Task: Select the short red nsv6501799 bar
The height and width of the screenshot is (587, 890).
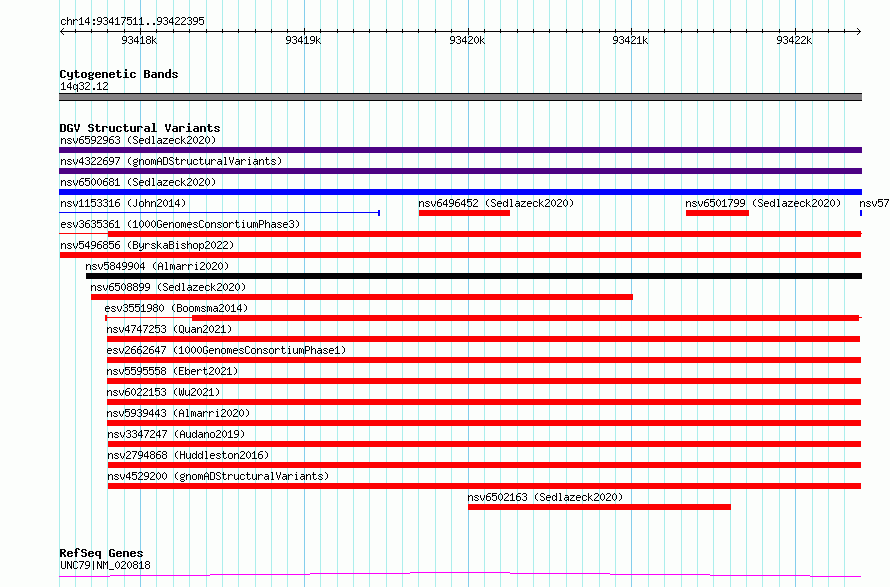Action: (x=717, y=213)
